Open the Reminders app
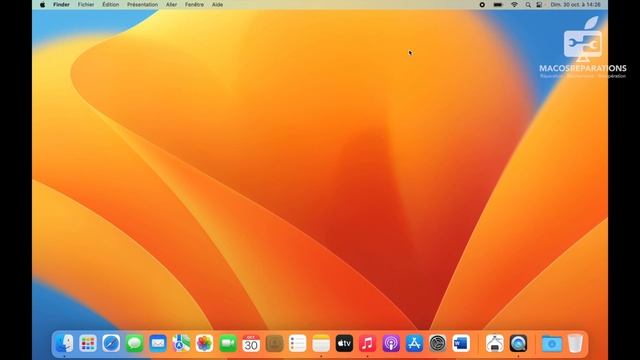 (298, 343)
